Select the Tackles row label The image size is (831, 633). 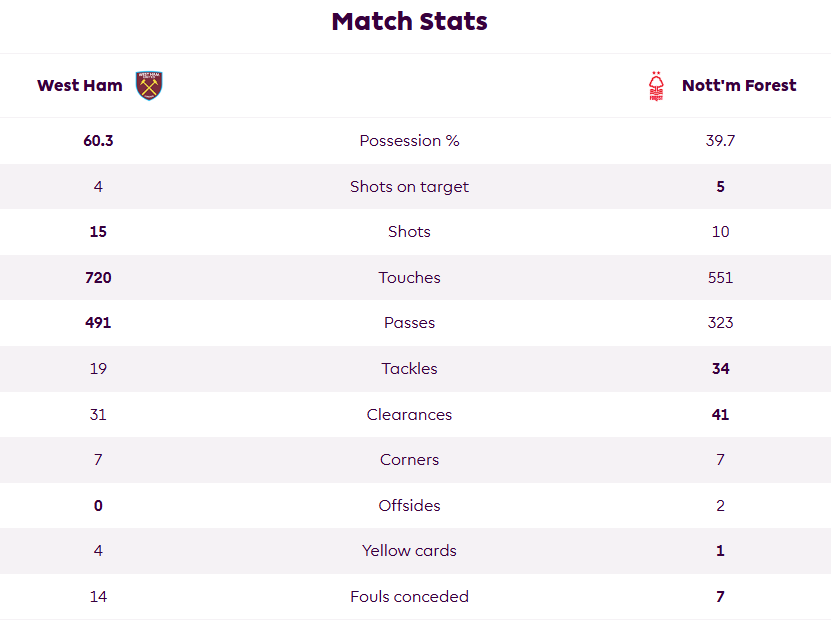pyautogui.click(x=409, y=368)
